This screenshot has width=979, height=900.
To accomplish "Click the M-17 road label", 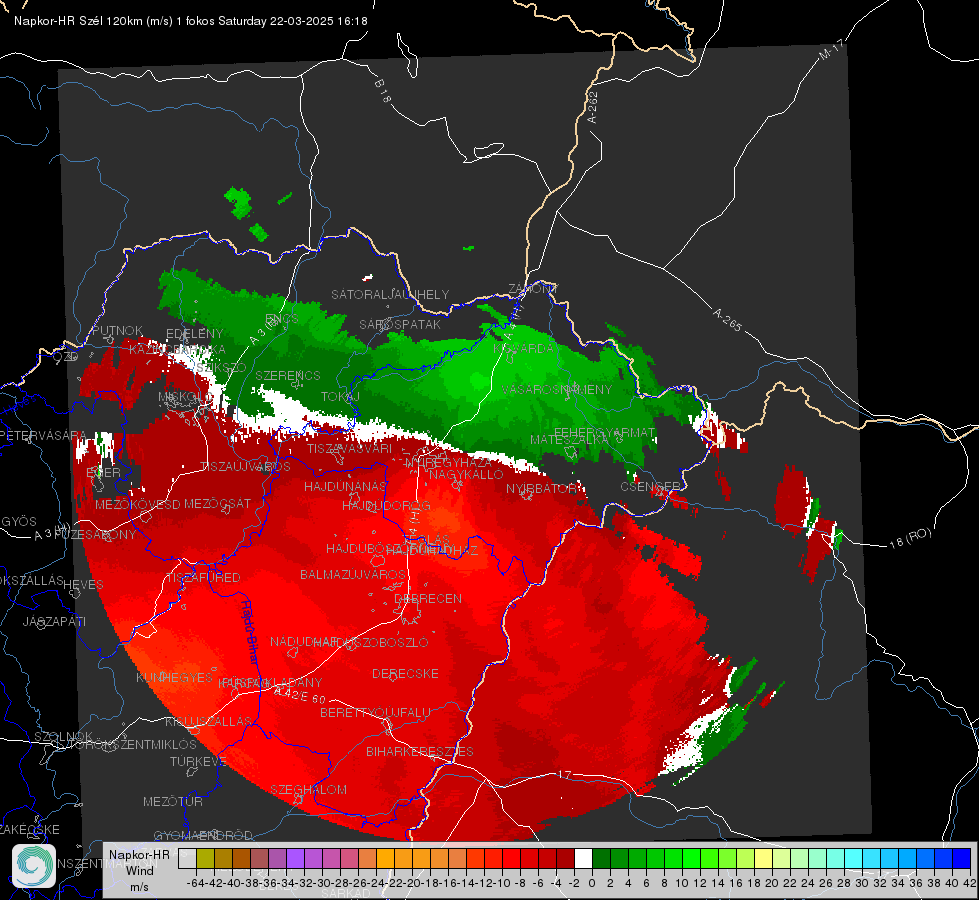I will point(832,49).
